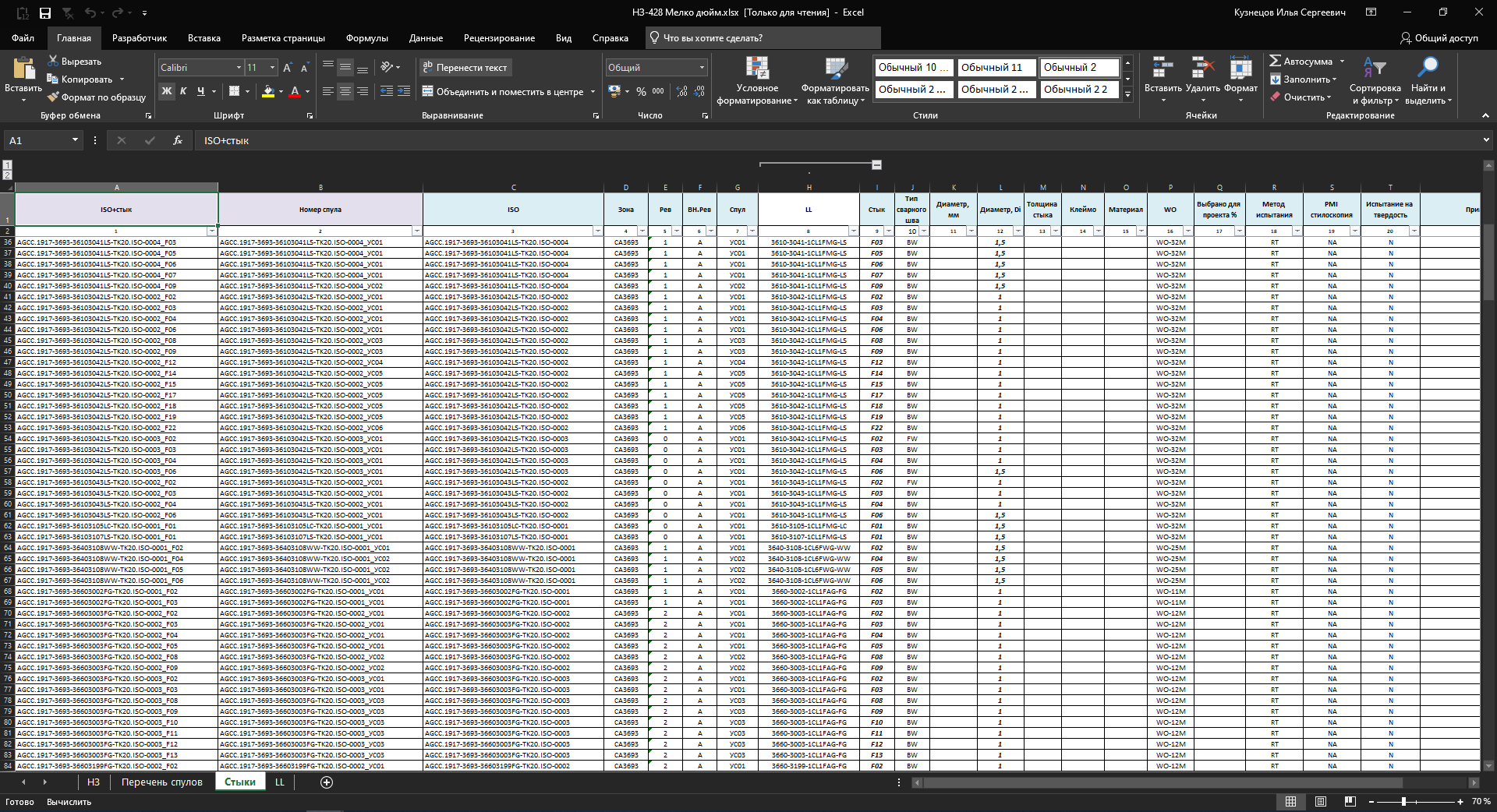Click AutoSum (Автосумма) icon
The height and width of the screenshot is (812, 1497).
click(x=1276, y=61)
